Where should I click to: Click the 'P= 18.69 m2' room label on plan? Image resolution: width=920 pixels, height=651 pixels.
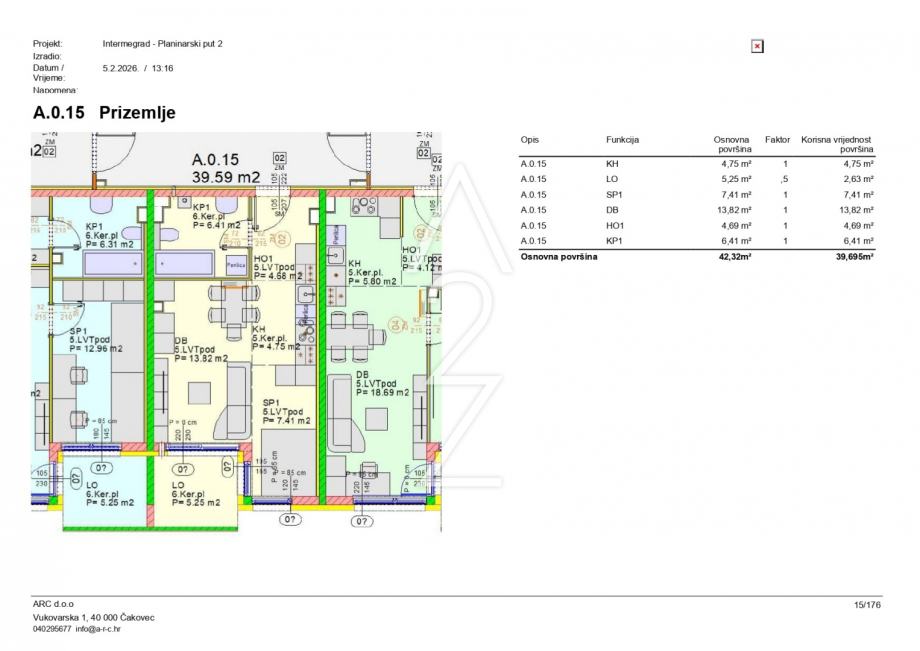tap(383, 392)
